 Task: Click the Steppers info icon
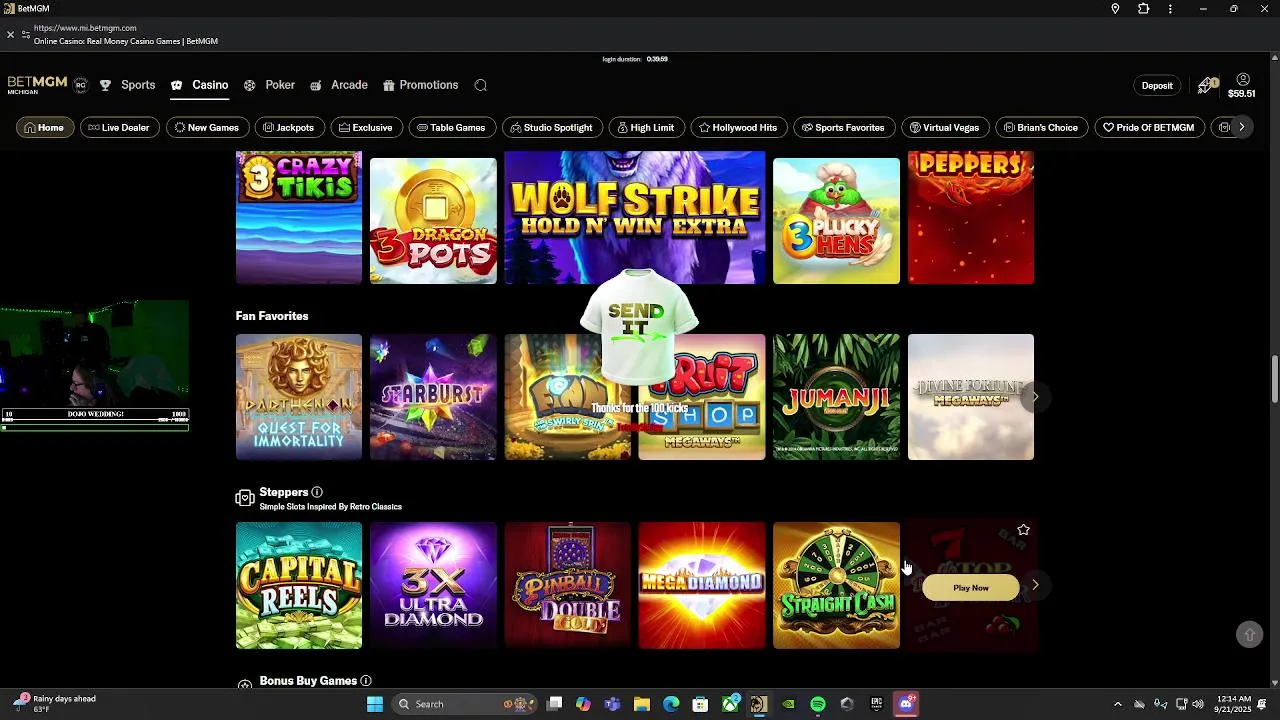pyautogui.click(x=317, y=492)
